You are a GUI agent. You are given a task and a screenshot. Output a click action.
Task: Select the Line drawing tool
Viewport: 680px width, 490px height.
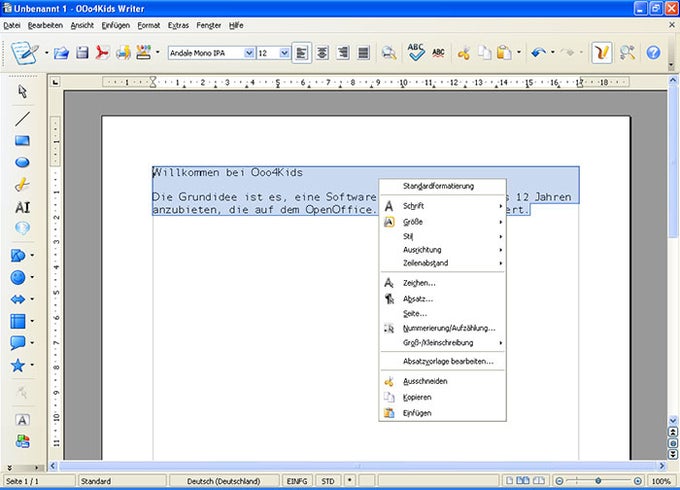23,118
